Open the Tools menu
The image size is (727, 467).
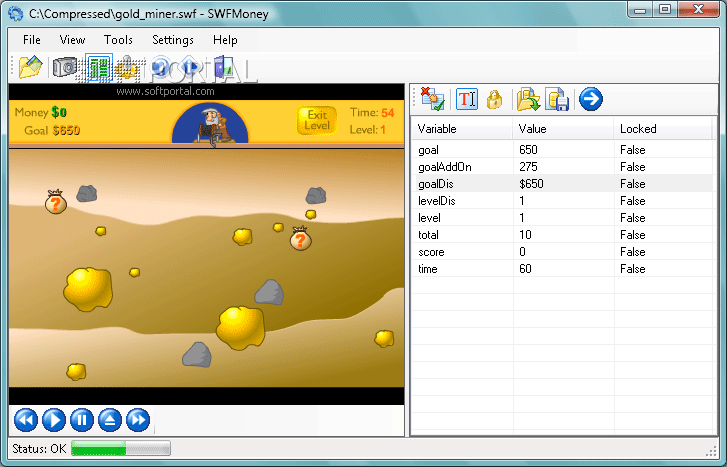(118, 40)
